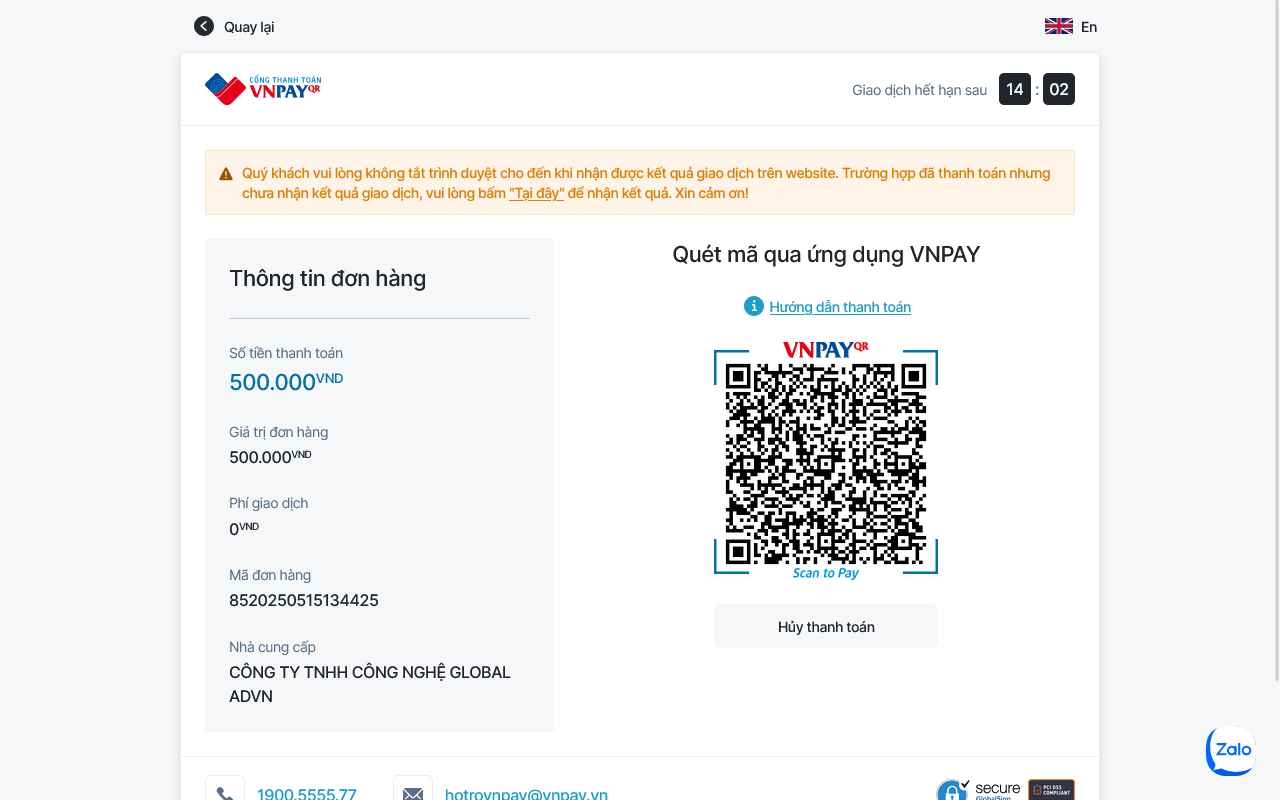This screenshot has height=800, width=1280.
Task: Open the "Tại đây" link in notice
Action: pyautogui.click(x=537, y=193)
